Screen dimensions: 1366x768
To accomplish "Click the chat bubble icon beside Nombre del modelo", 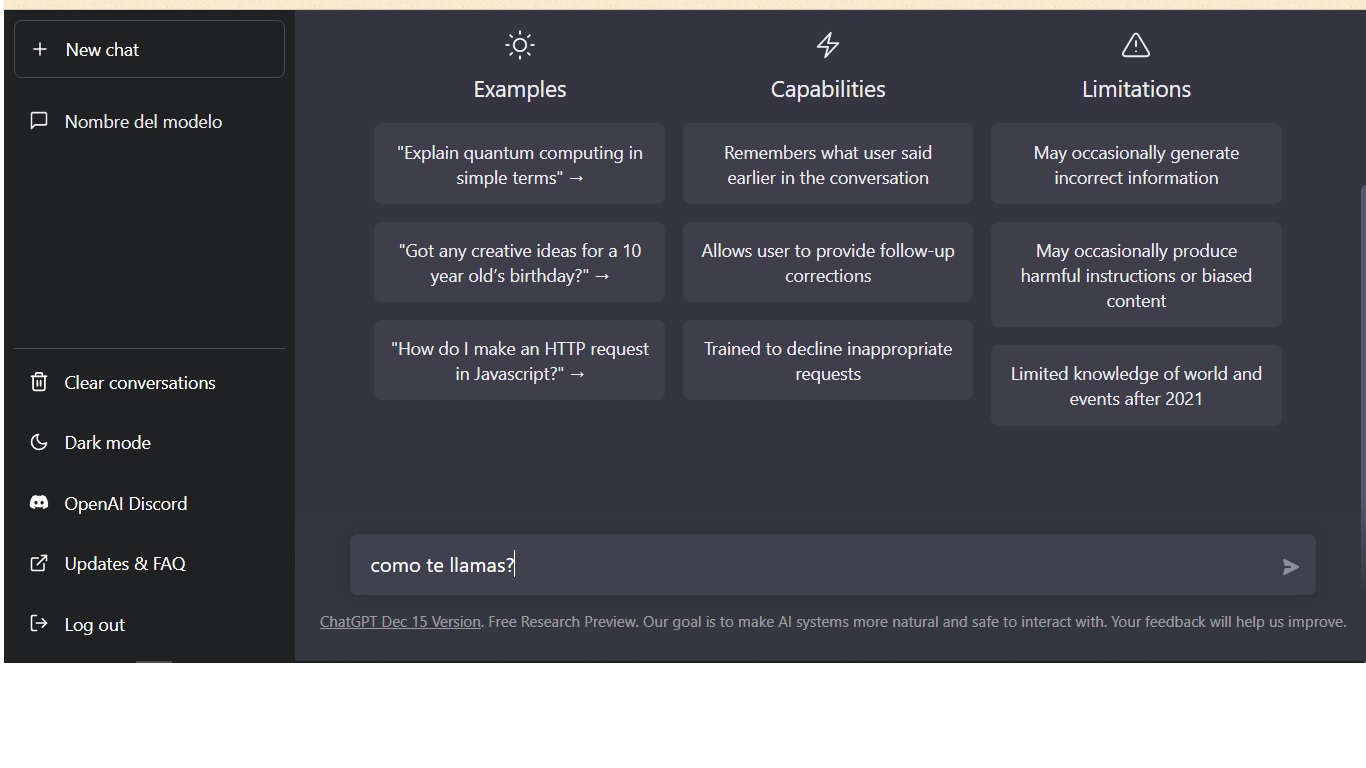I will pos(39,121).
